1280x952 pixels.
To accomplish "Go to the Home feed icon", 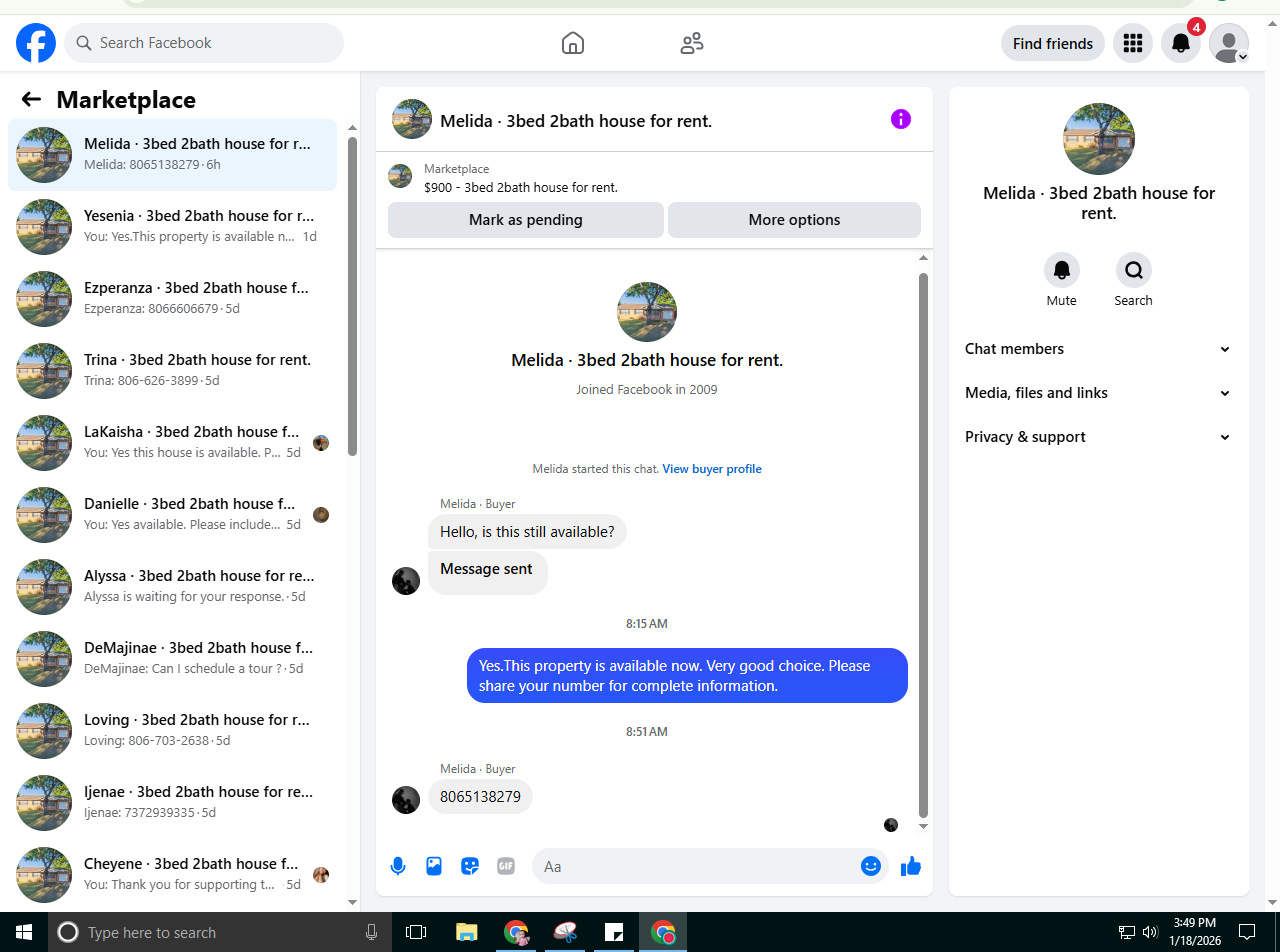I will (573, 43).
